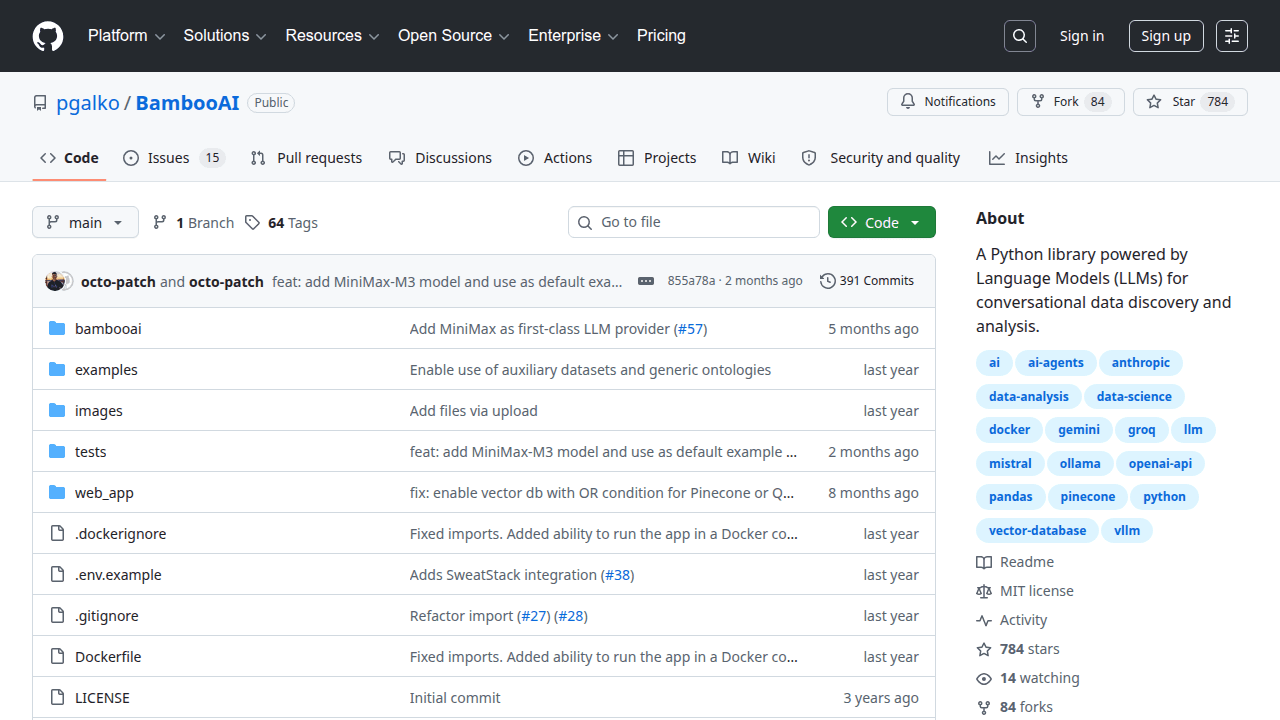Click the MIT license scale icon
The height and width of the screenshot is (720, 1280).
coord(984,591)
